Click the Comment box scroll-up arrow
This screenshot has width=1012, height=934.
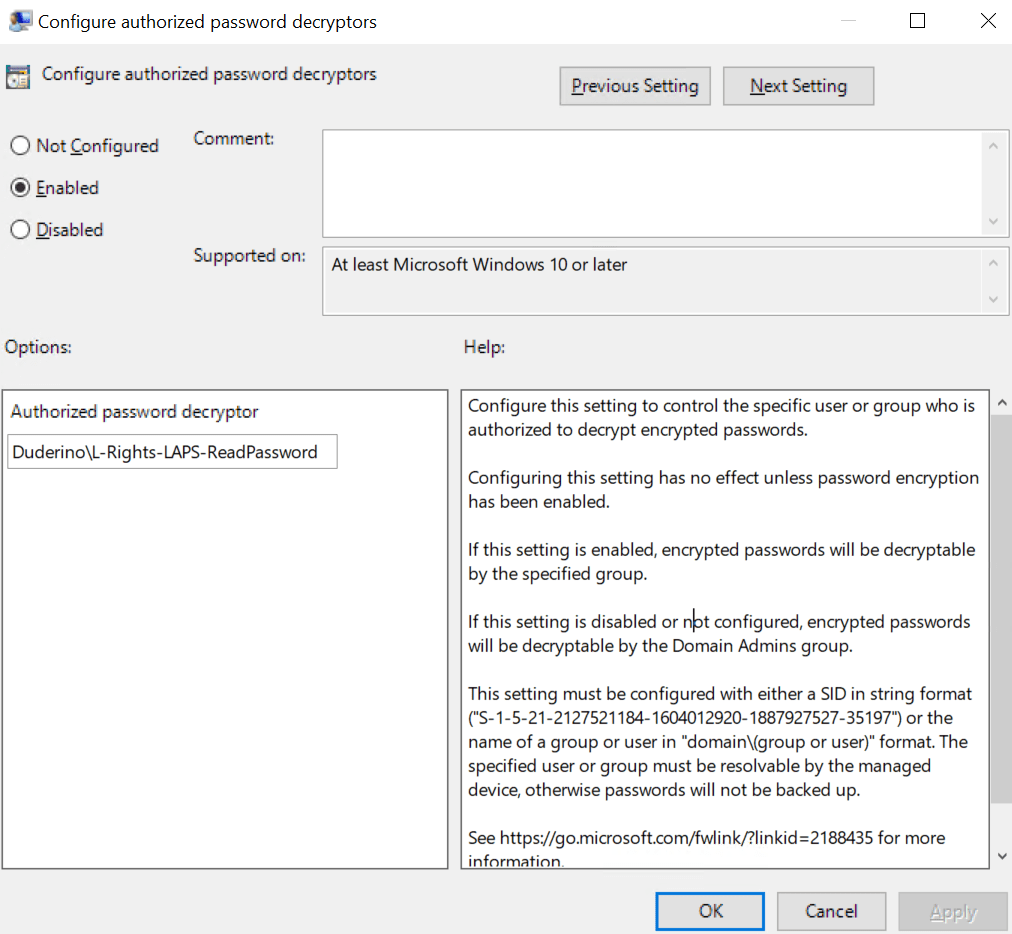993,146
